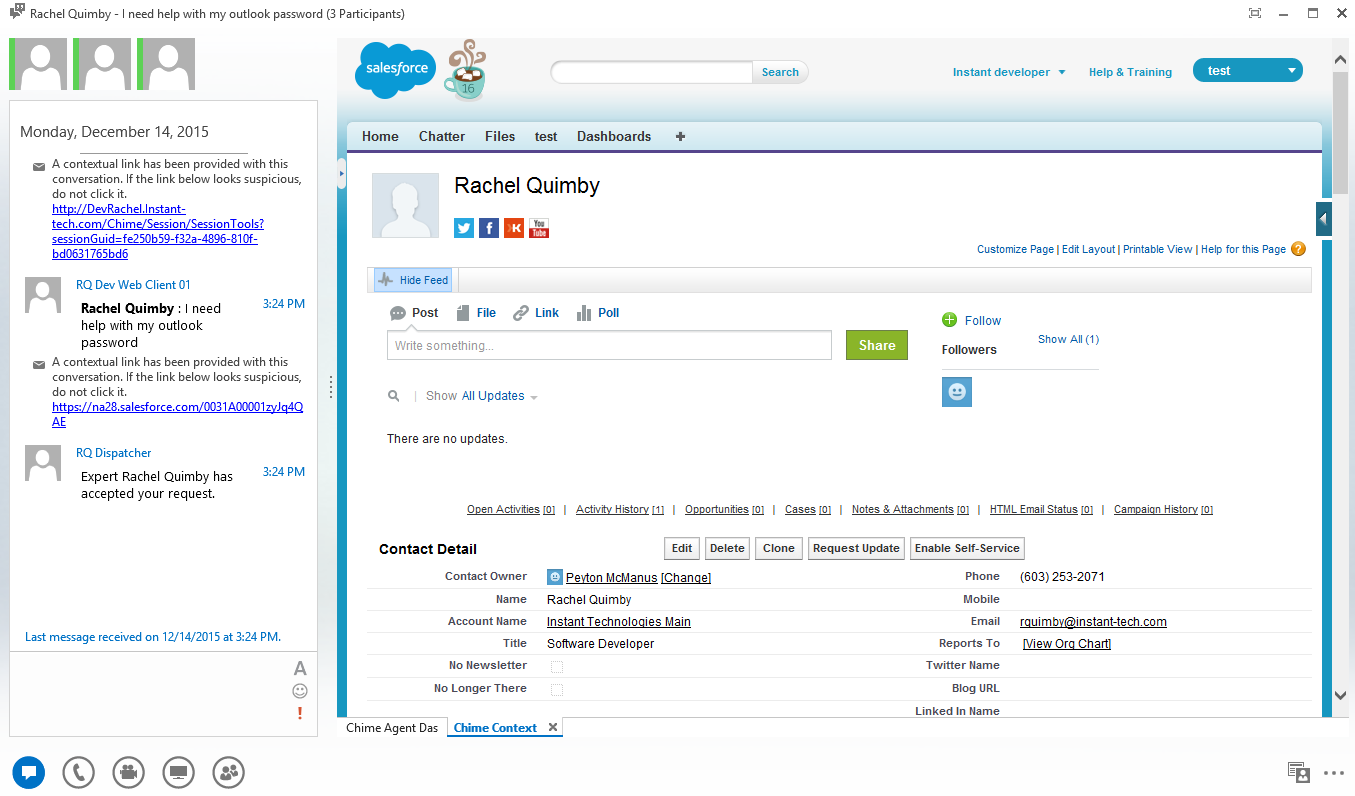Click the Salesforce cloud logo

(393, 70)
